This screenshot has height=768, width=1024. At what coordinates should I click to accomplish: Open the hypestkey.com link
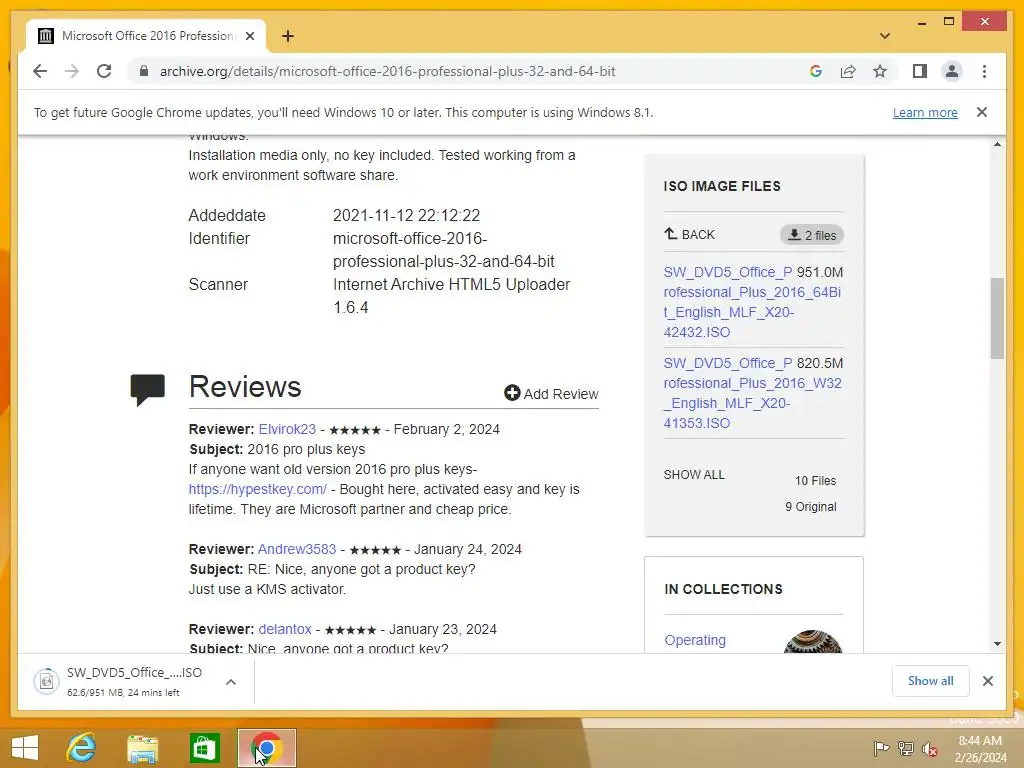pyautogui.click(x=257, y=489)
